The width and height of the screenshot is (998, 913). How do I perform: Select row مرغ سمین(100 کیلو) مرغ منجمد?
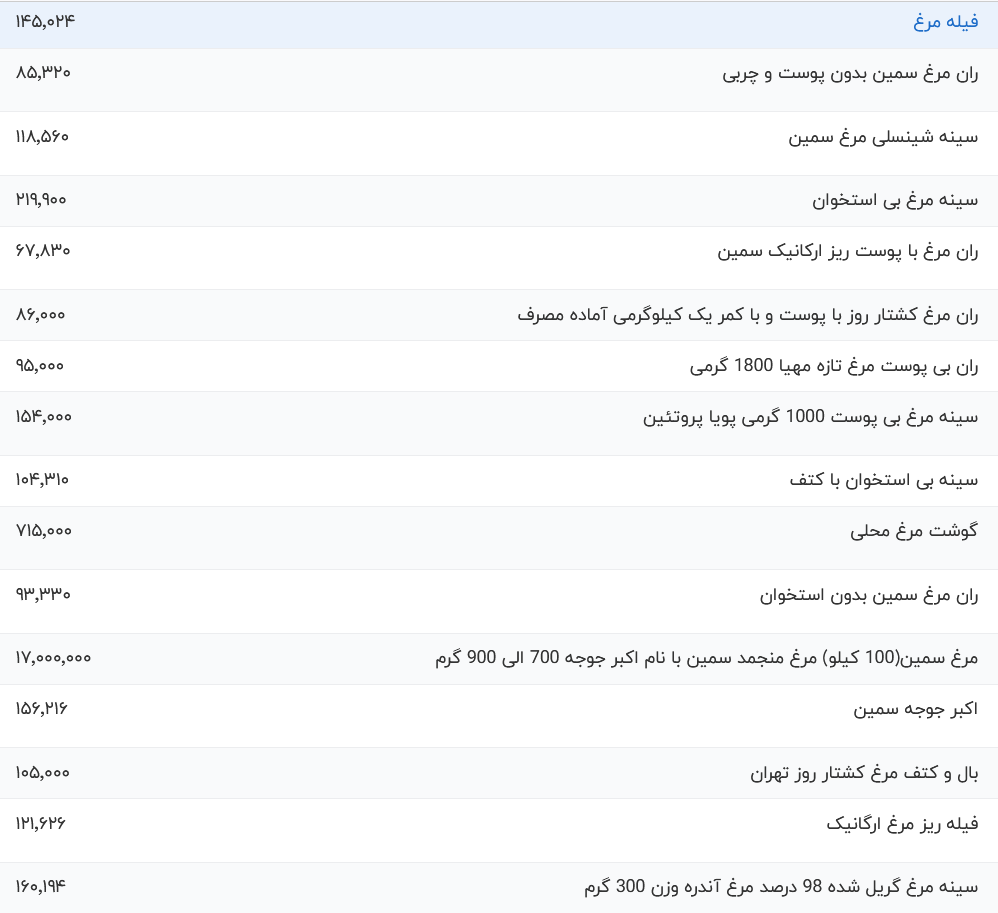[499, 659]
